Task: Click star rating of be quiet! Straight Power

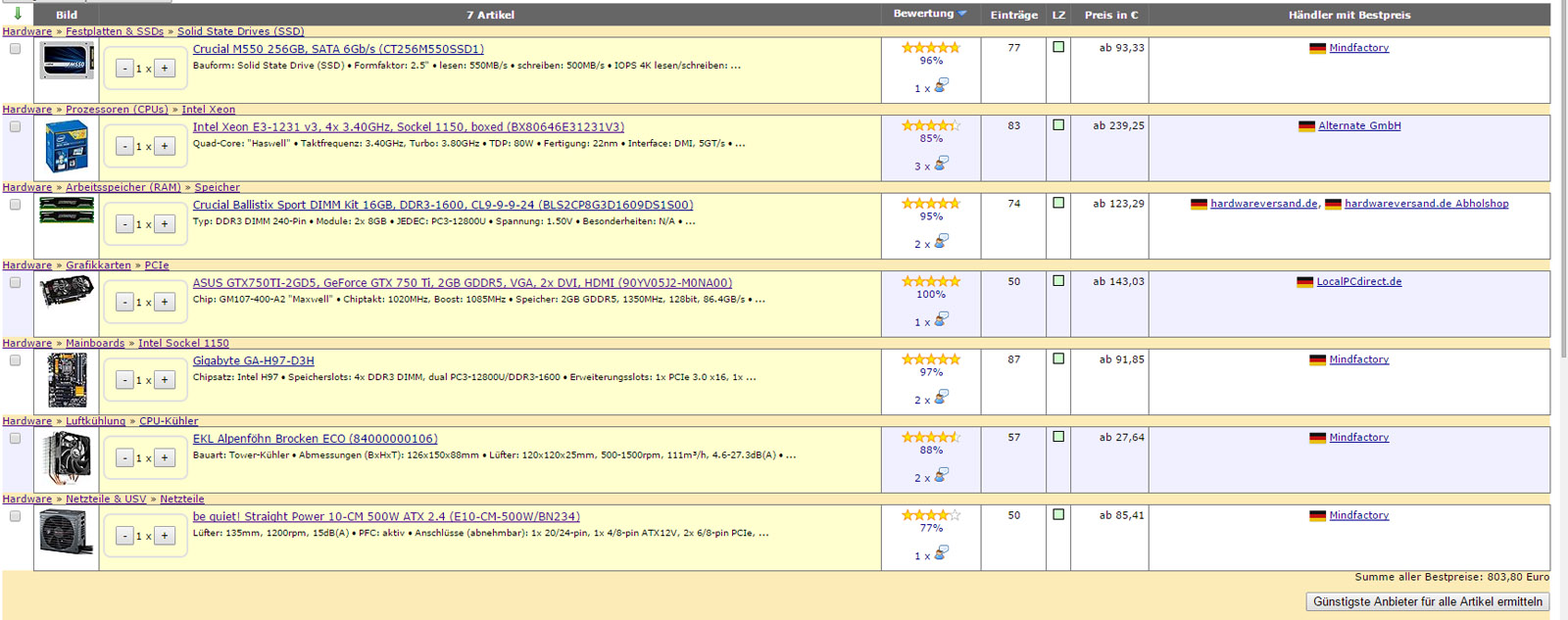Action: (931, 514)
